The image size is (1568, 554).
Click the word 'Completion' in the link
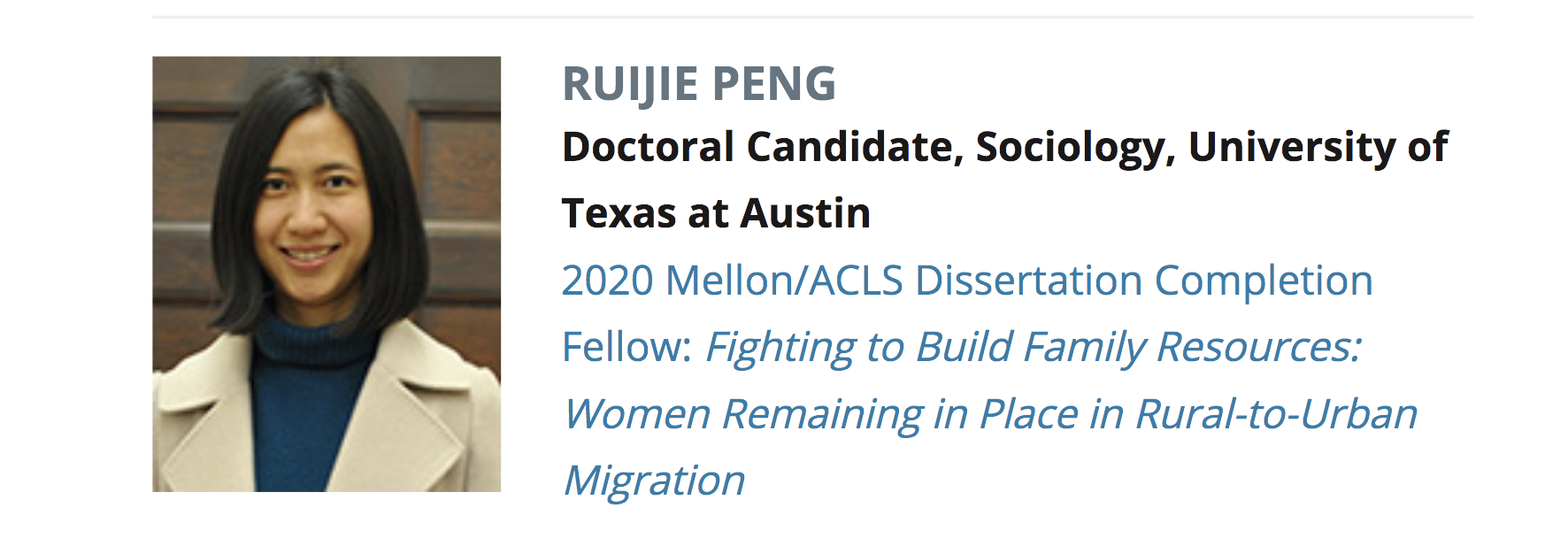(x=1264, y=281)
